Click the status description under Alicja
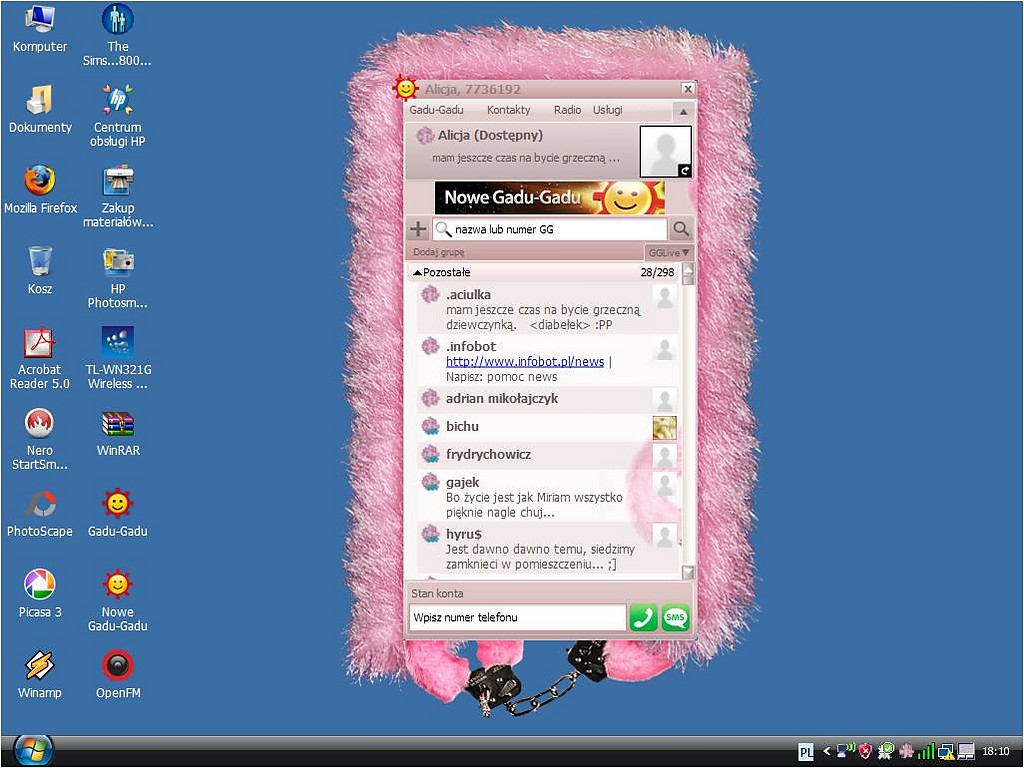The width and height of the screenshot is (1024, 768). (526, 158)
